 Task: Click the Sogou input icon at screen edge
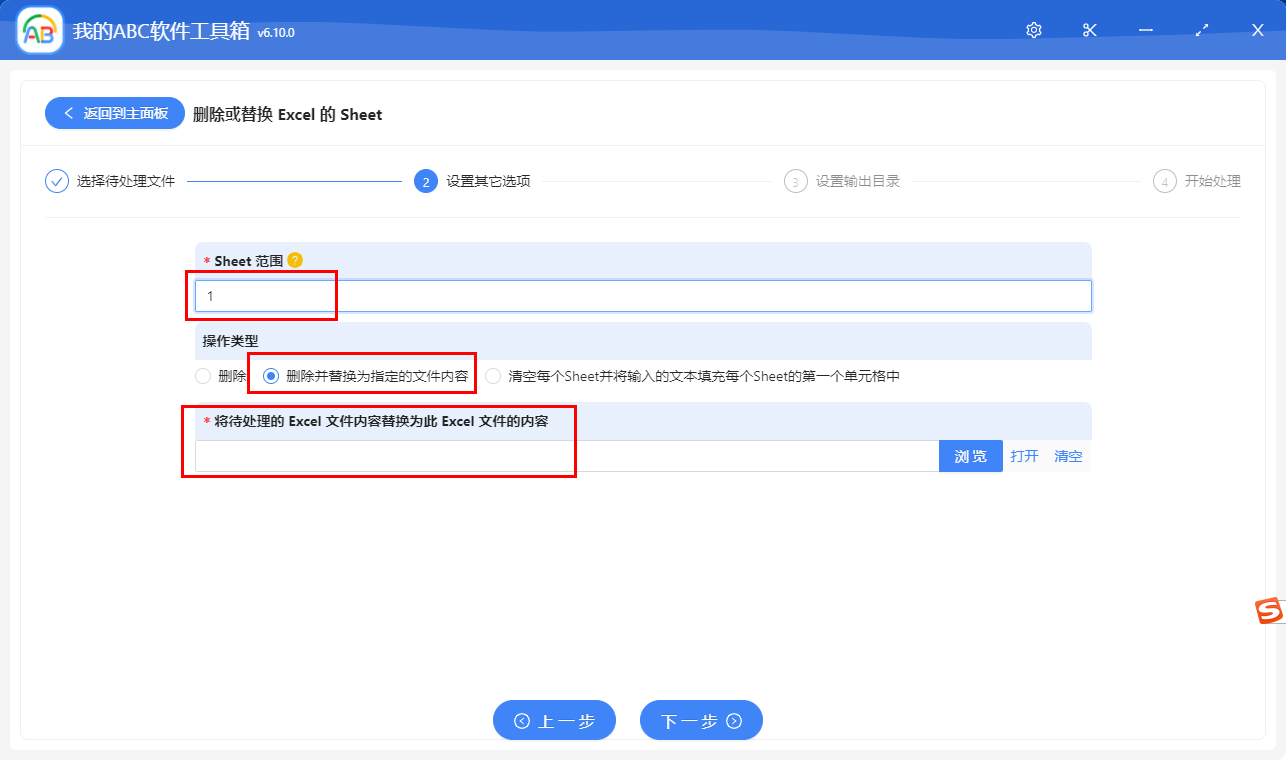1269,612
